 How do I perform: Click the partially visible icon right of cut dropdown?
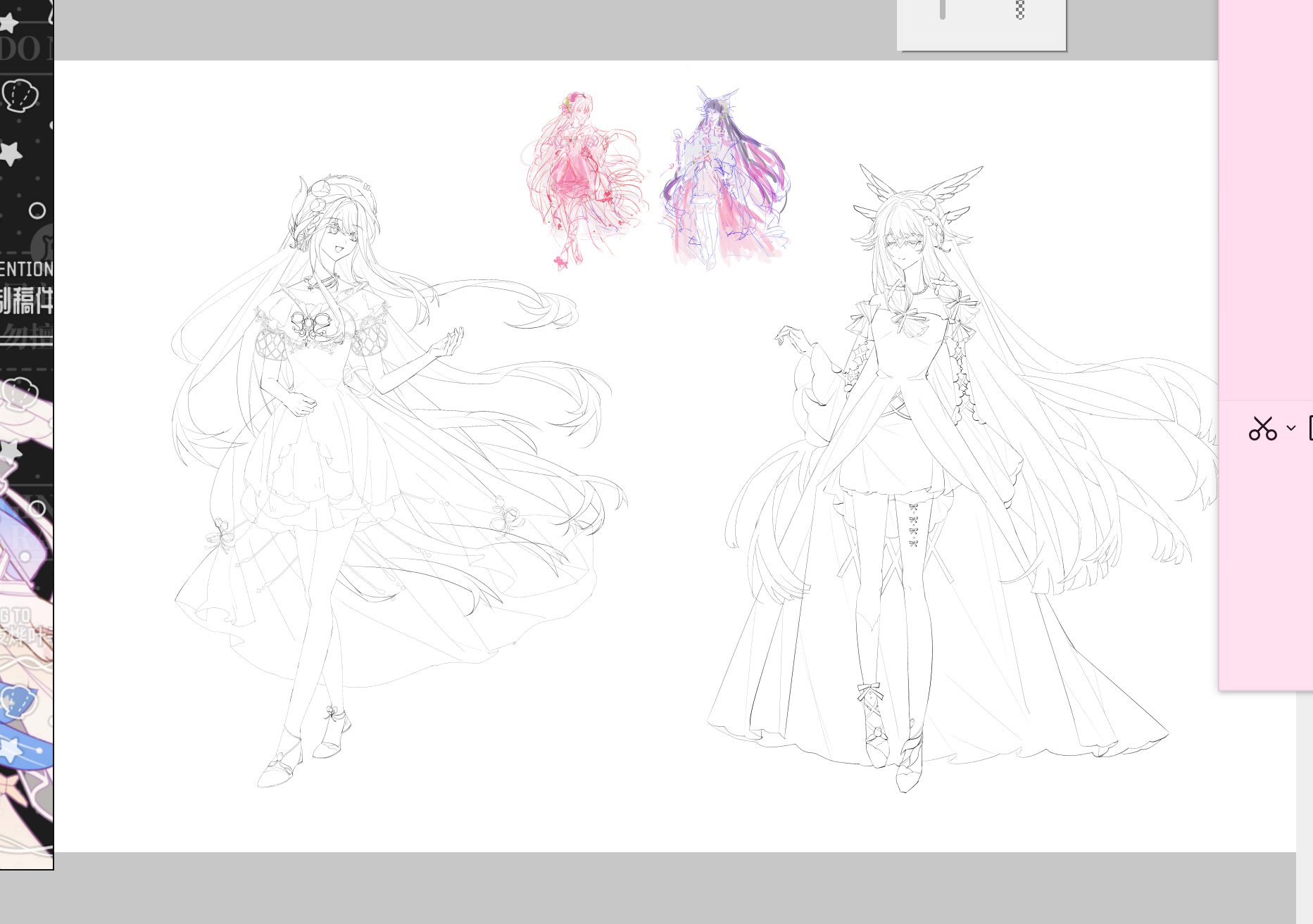(x=1310, y=428)
